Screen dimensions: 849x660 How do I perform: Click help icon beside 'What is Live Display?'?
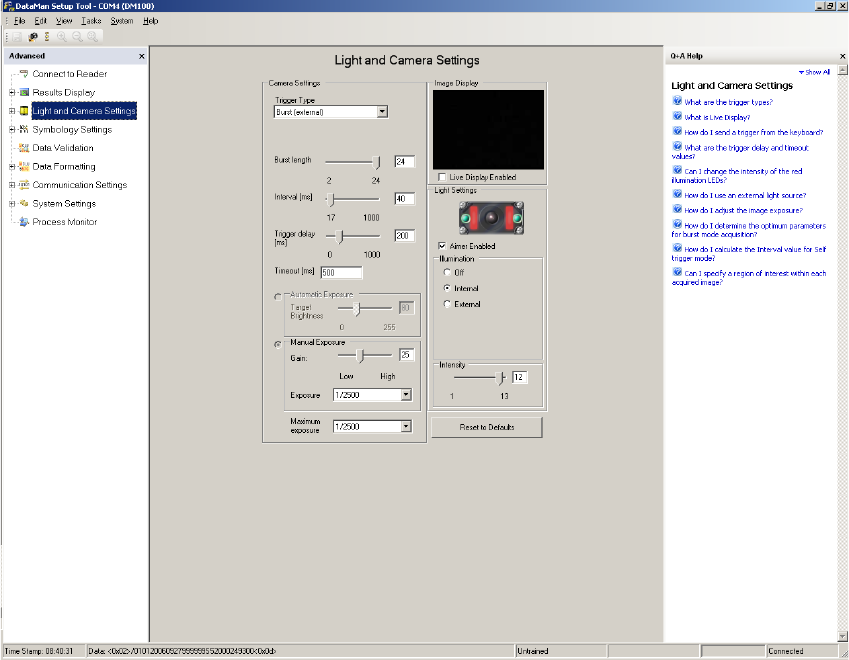(677, 116)
